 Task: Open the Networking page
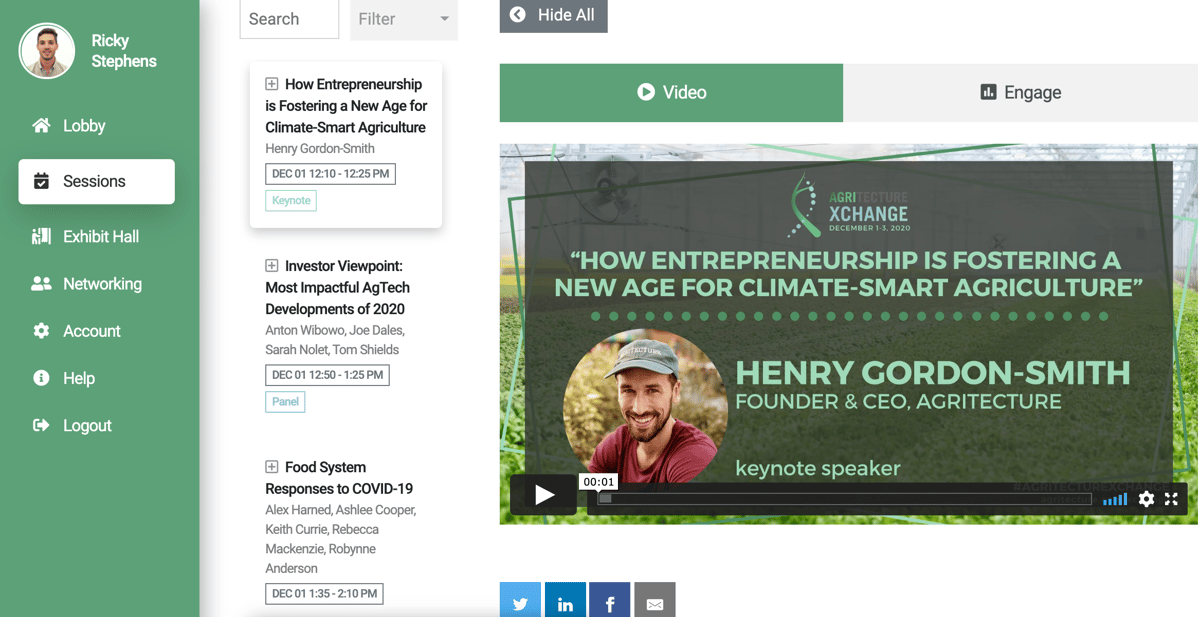(x=102, y=284)
